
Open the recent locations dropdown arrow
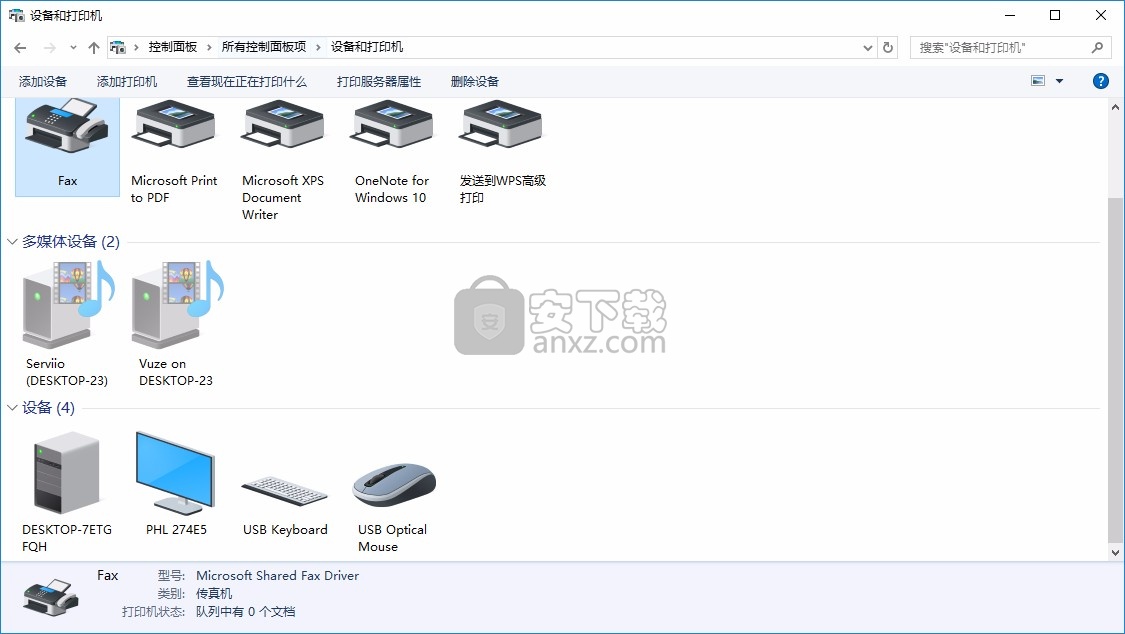pos(73,47)
